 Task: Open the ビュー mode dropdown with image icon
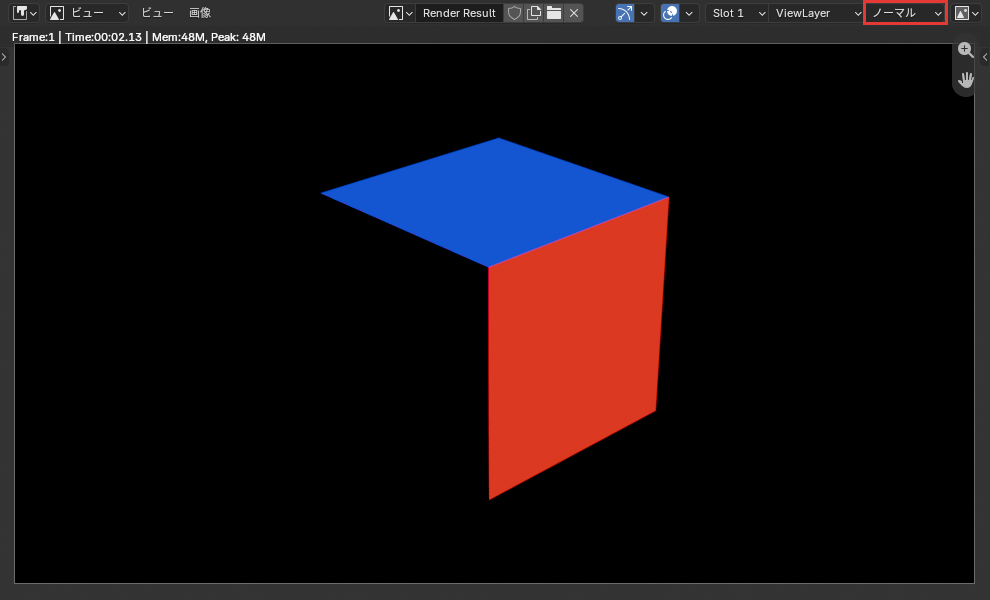(87, 13)
